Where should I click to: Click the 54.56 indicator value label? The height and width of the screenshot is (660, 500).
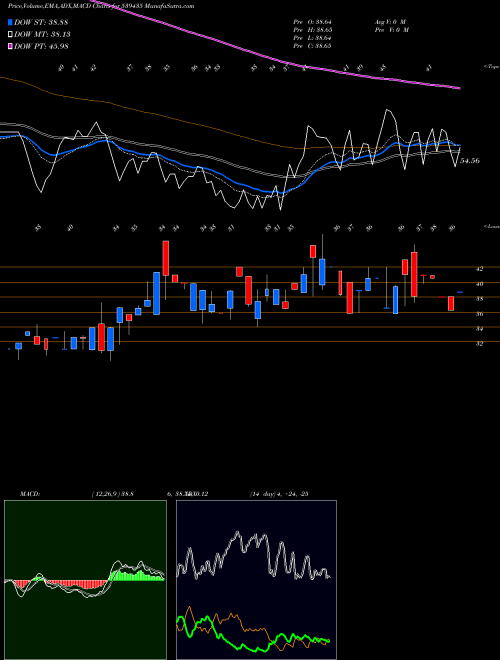(x=470, y=161)
